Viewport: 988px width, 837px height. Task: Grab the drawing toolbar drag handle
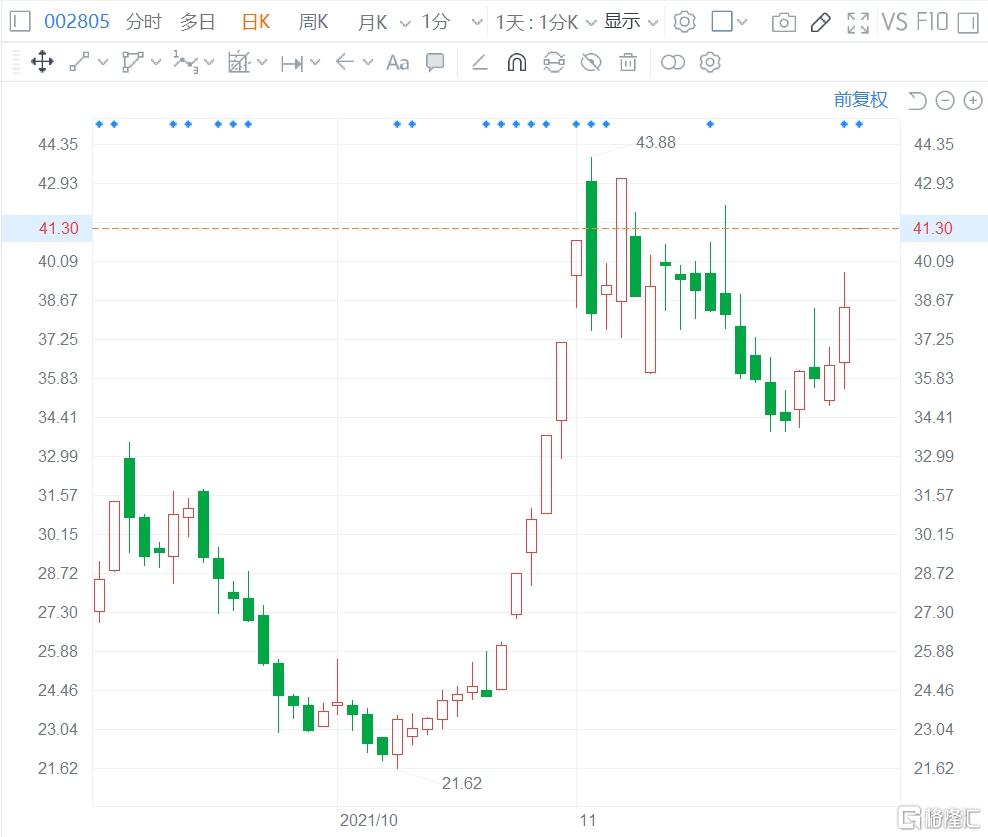[x=16, y=62]
